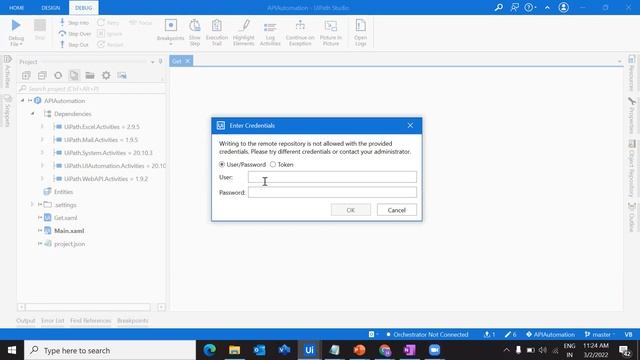This screenshot has width=640, height=360.
Task: Select the Token radio button
Action: 273,164
